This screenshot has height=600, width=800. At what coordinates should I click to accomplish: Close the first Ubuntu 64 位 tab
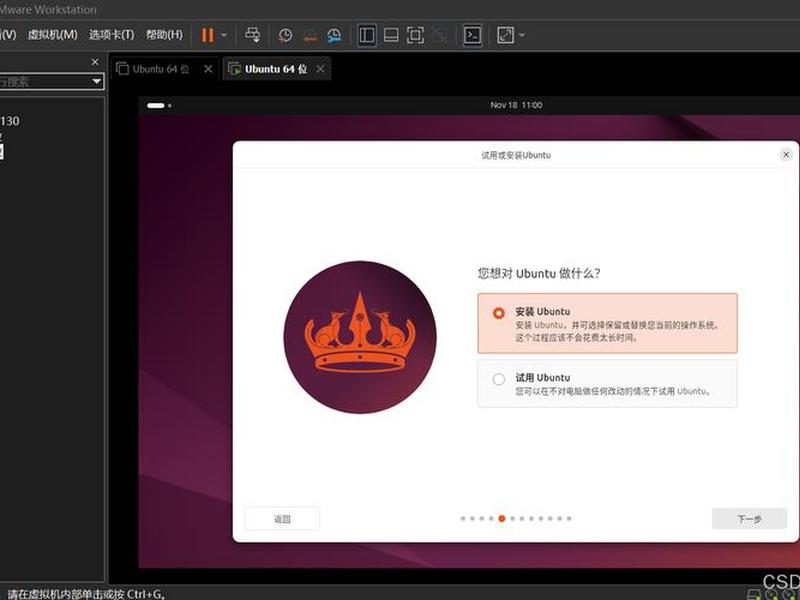point(208,69)
